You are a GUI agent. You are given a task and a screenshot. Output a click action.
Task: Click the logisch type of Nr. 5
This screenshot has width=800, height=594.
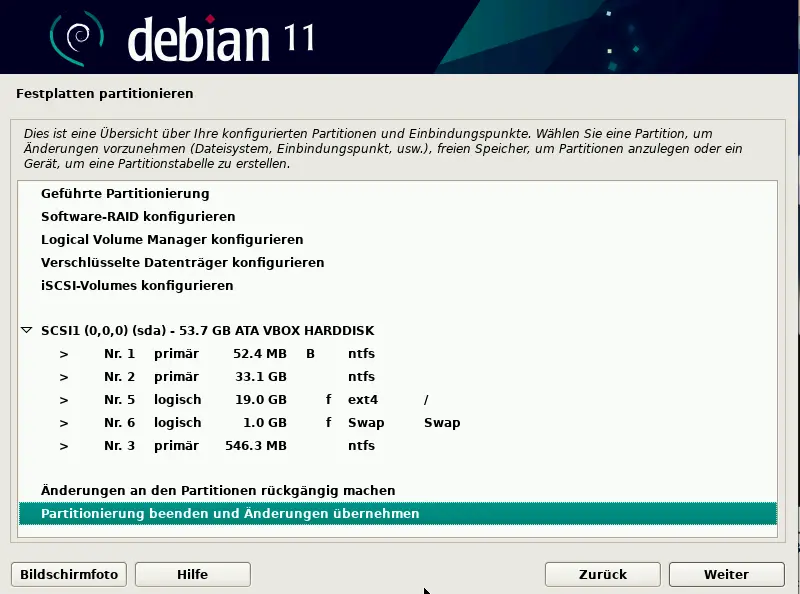pos(178,400)
